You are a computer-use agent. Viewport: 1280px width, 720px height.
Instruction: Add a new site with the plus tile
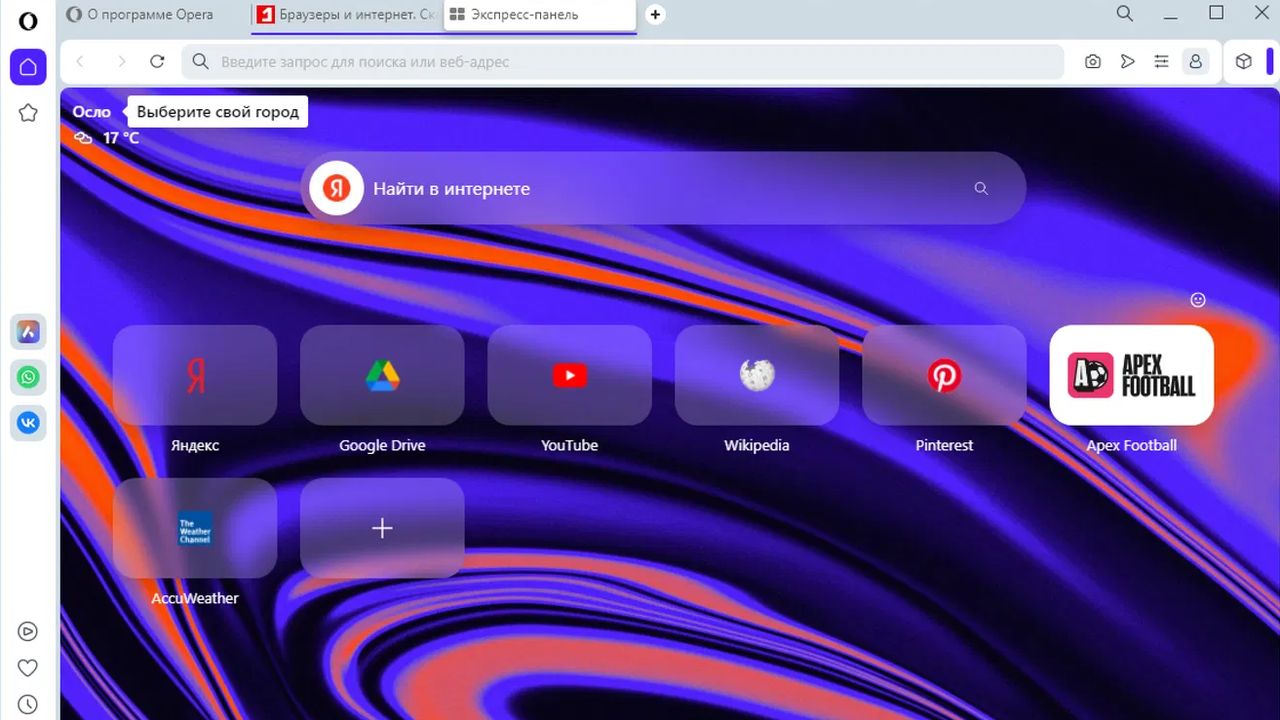(382, 529)
